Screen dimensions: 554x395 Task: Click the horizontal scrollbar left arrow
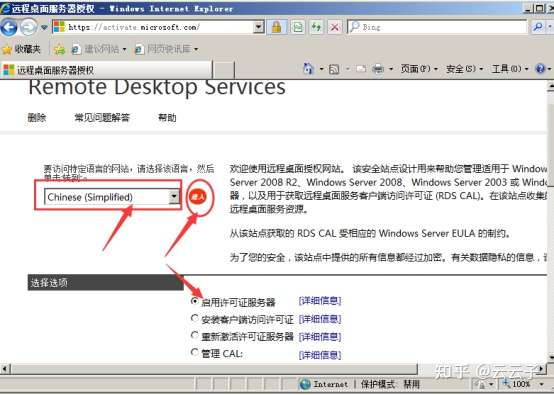coord(5,369)
